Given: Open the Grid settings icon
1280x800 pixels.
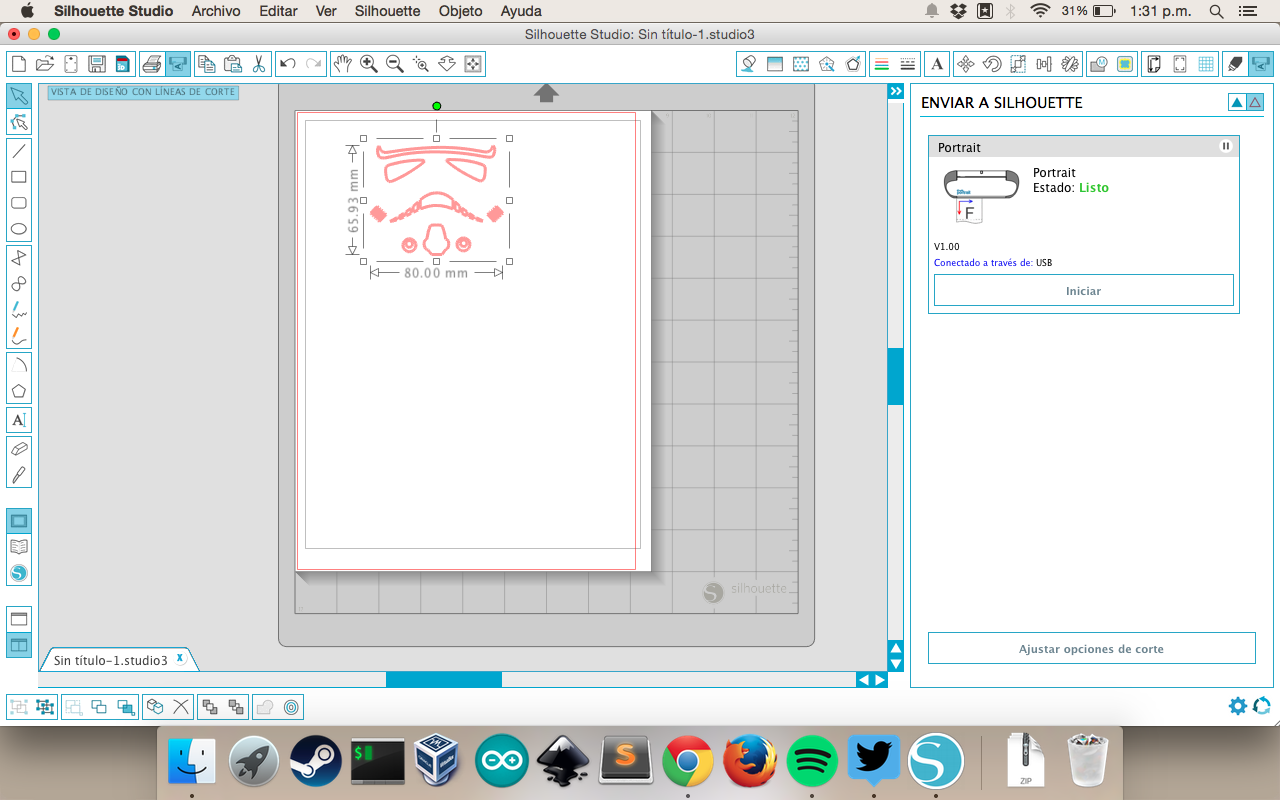Looking at the screenshot, I should [x=1206, y=64].
